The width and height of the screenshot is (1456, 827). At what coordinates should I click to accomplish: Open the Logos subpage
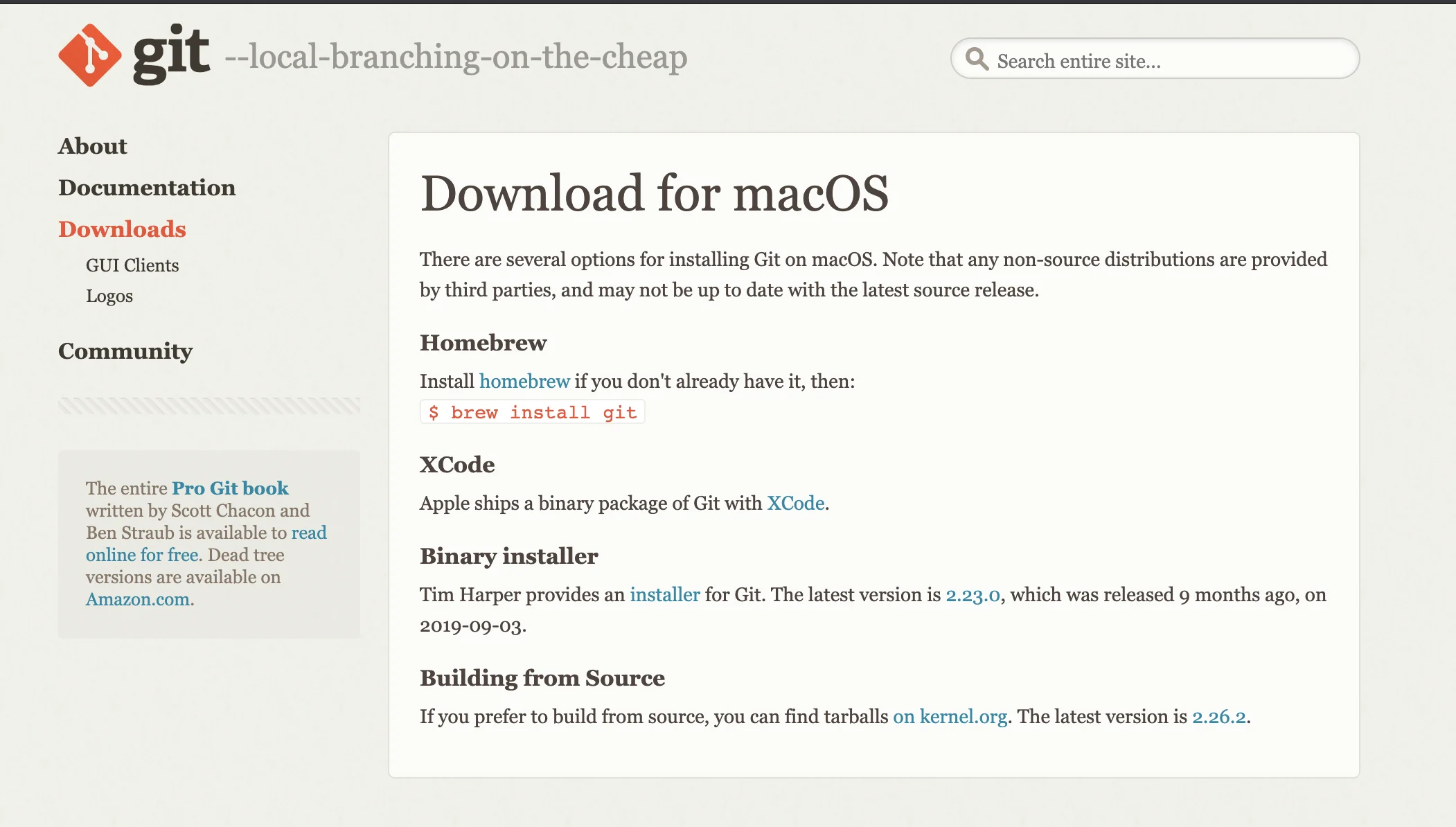(x=109, y=296)
